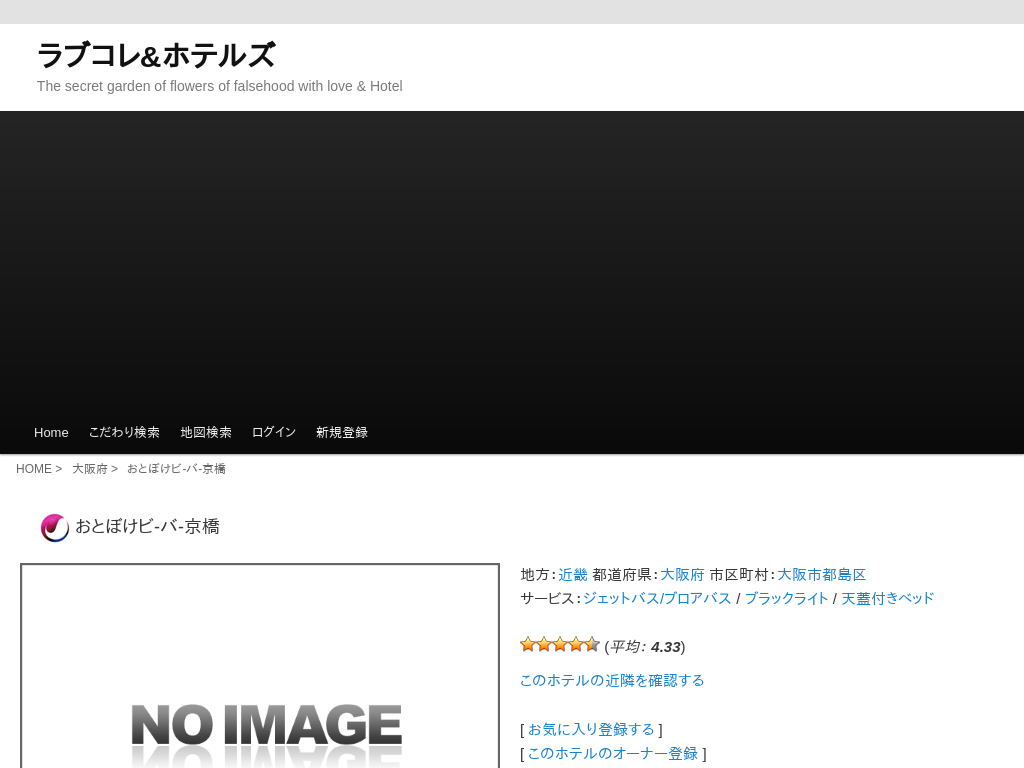The image size is (1024, 768).
Task: Follow the 大阪府 breadcrumb link
Action: (x=89, y=469)
